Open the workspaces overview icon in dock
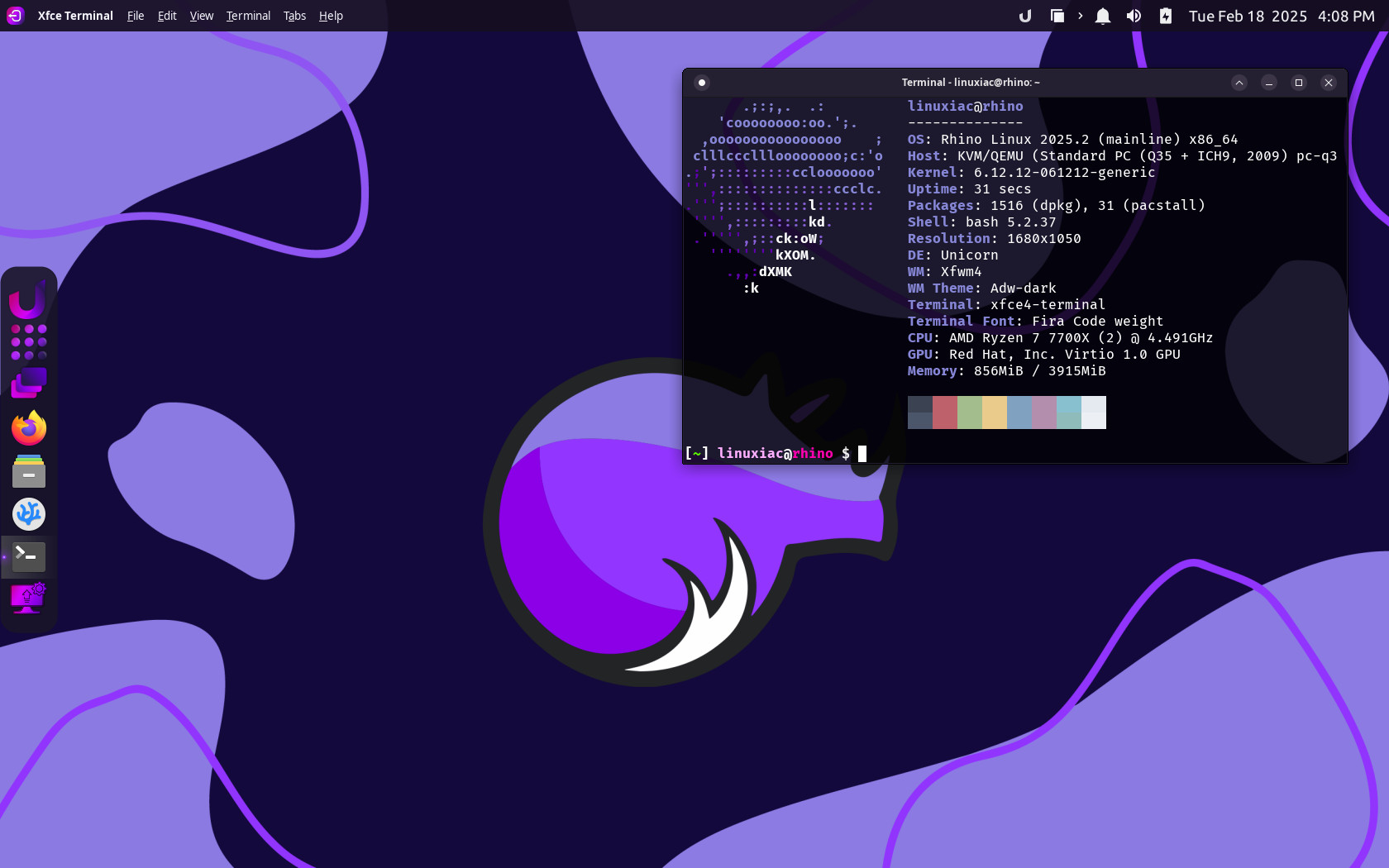 pyautogui.click(x=29, y=384)
